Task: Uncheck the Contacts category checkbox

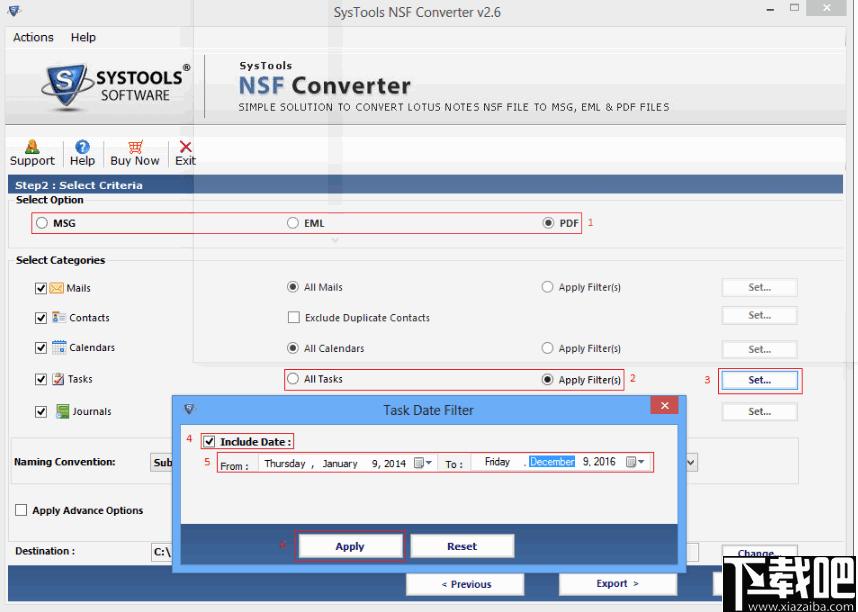Action: (x=40, y=318)
